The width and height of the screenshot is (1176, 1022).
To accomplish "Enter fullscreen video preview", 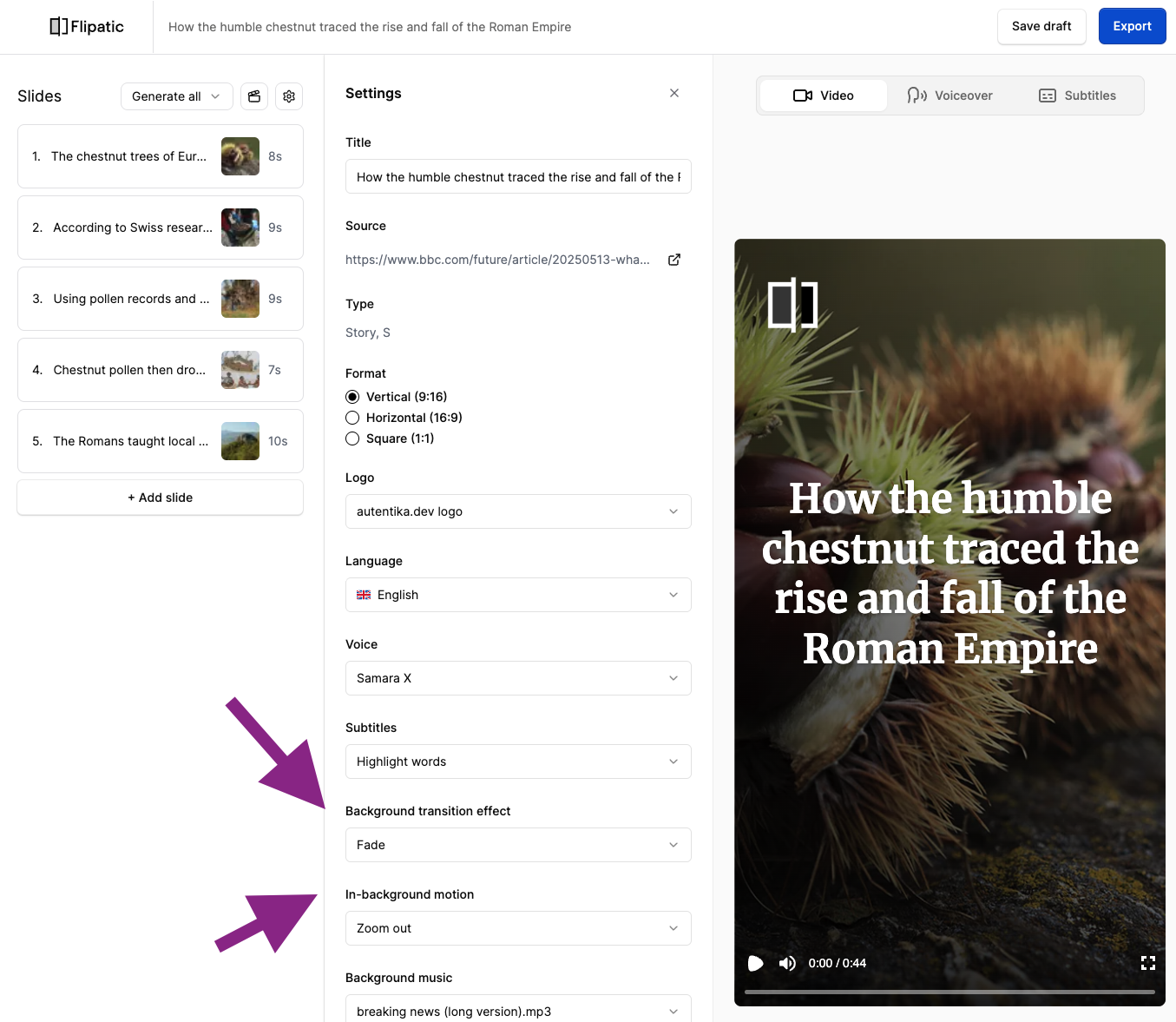I will click(x=1148, y=963).
